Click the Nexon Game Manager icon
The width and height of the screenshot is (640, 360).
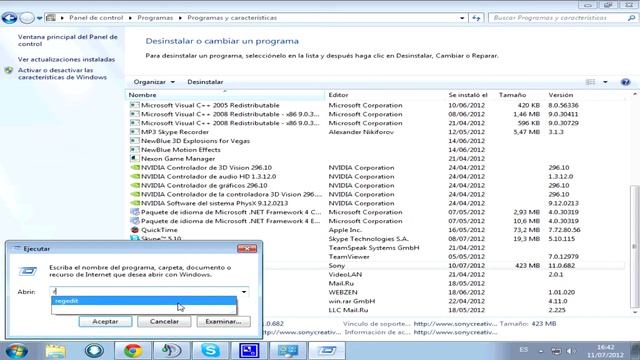click(134, 158)
